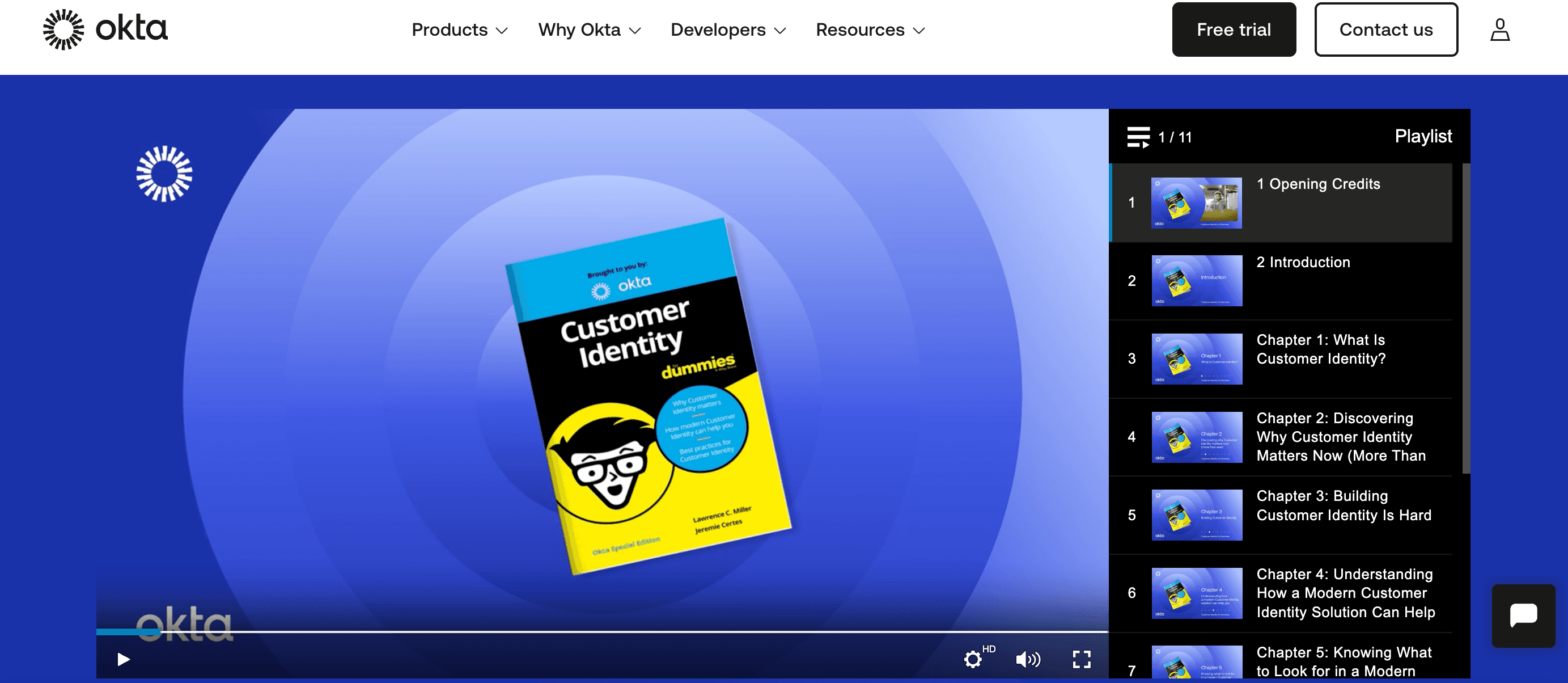This screenshot has width=1568, height=683.
Task: Select the '2 Introduction' playlist title
Action: coord(1303,262)
